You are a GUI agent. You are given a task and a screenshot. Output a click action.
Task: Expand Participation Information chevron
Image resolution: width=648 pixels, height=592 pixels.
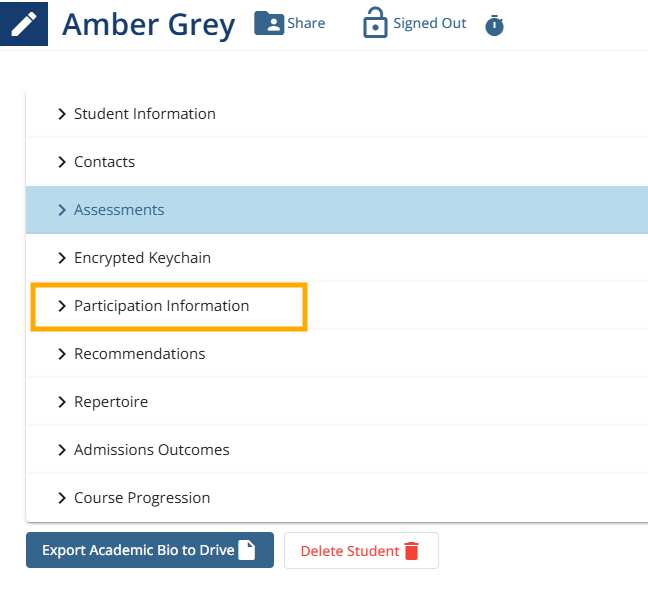[x=62, y=306]
